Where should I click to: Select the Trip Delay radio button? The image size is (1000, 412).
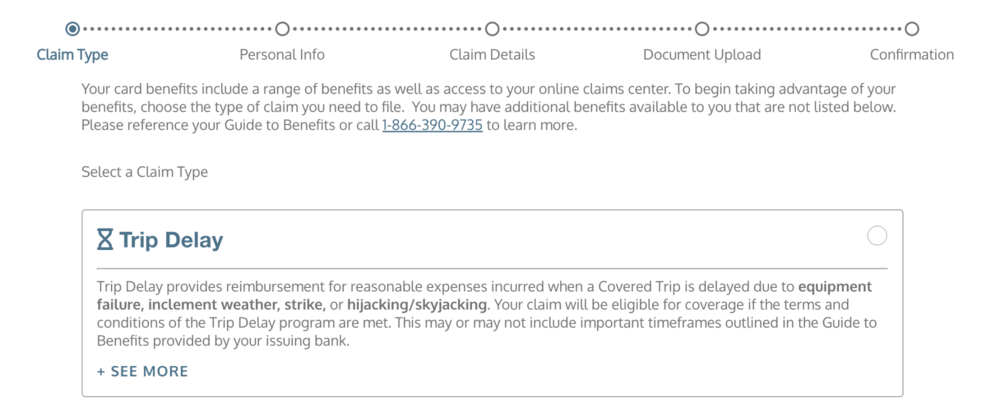click(x=877, y=236)
